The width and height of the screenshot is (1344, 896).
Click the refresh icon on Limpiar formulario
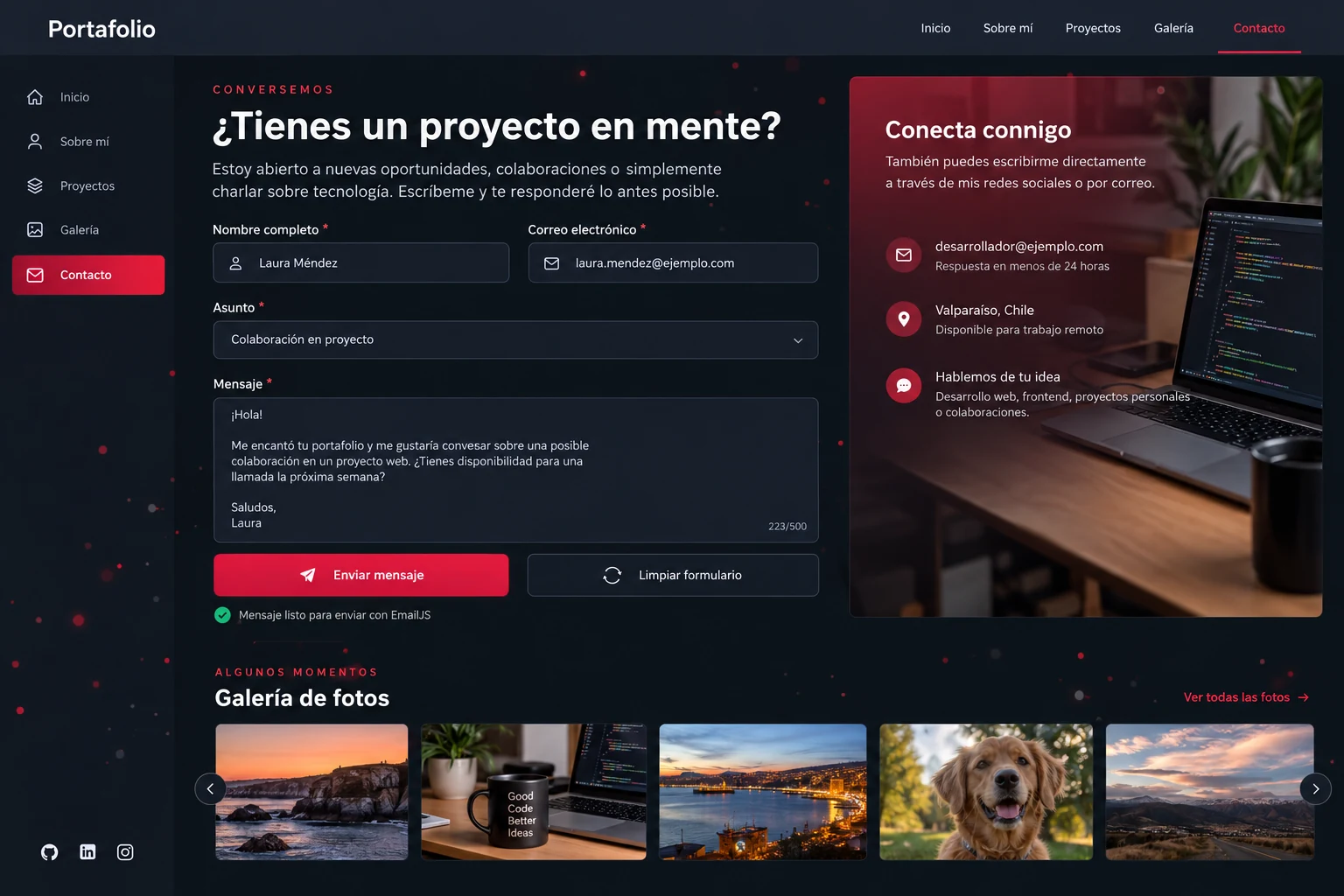612,575
